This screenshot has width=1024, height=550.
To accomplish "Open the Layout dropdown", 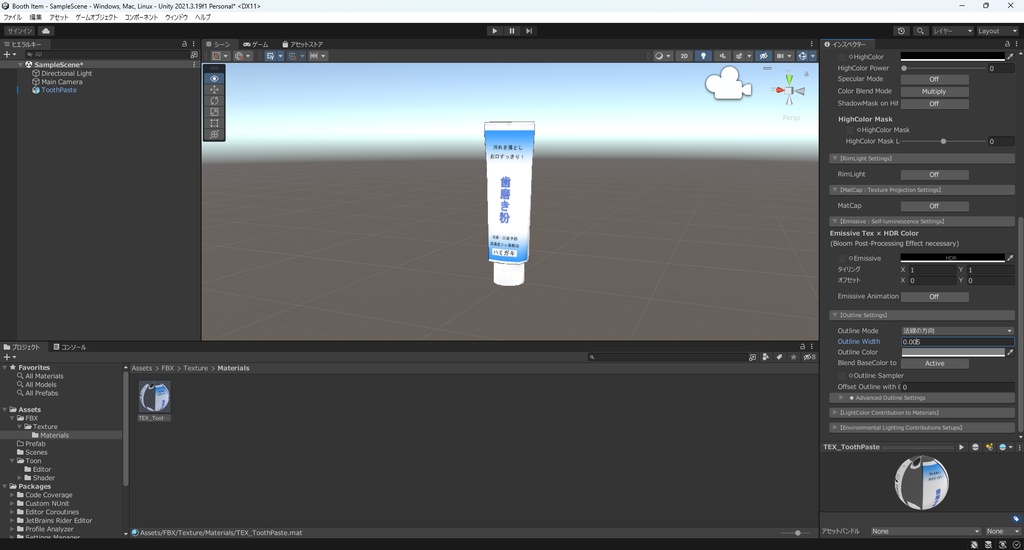I will (x=997, y=31).
